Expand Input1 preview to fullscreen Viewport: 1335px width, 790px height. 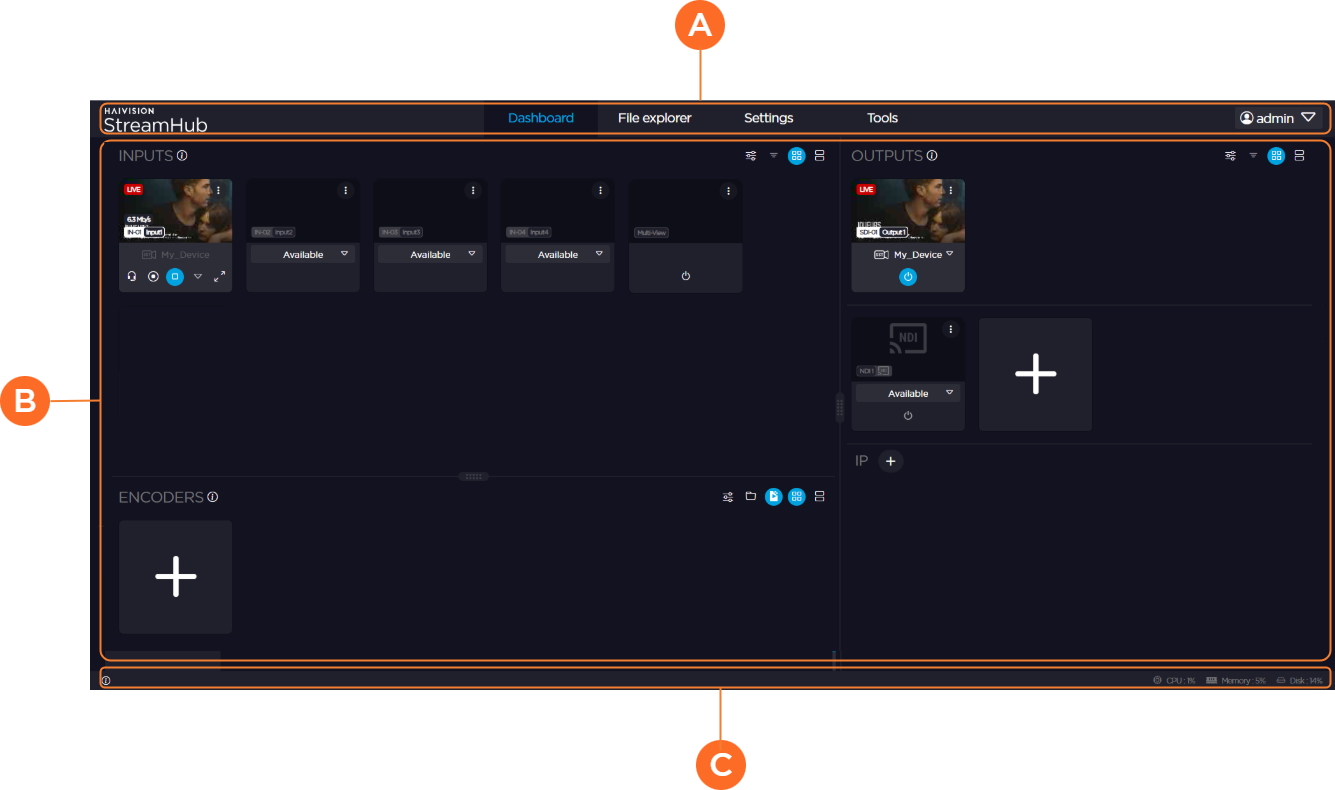click(219, 276)
